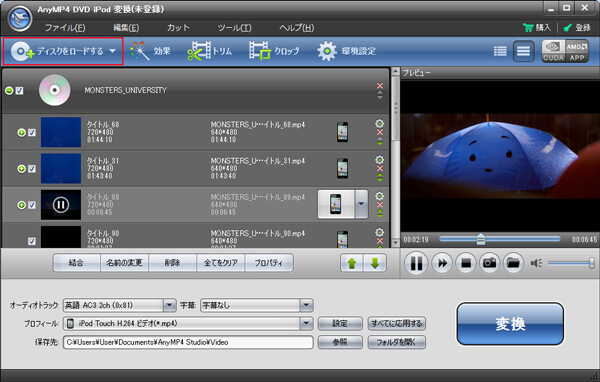Mute preview with speaker icon
The height and width of the screenshot is (382, 600).
click(536, 263)
